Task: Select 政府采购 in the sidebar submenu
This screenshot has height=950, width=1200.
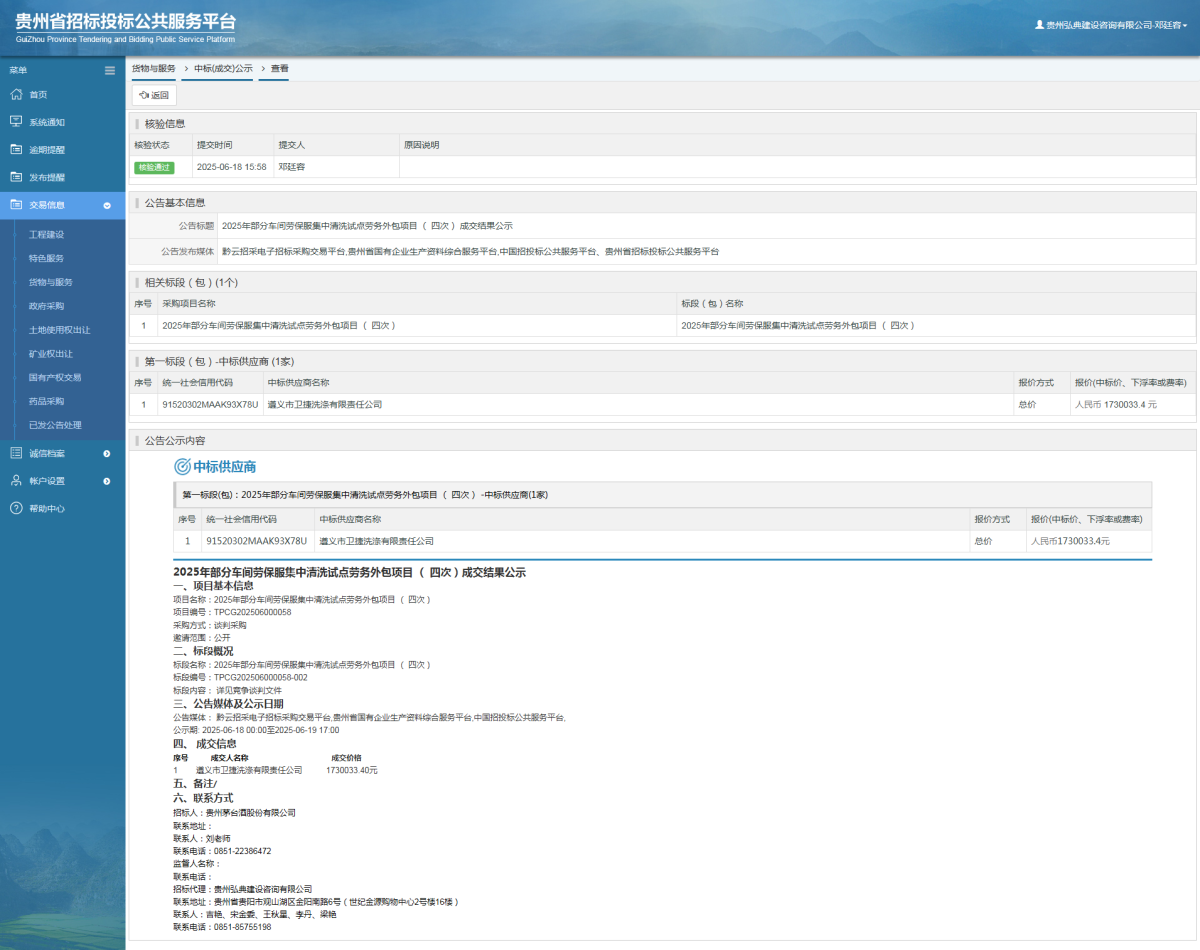Action: pos(46,306)
